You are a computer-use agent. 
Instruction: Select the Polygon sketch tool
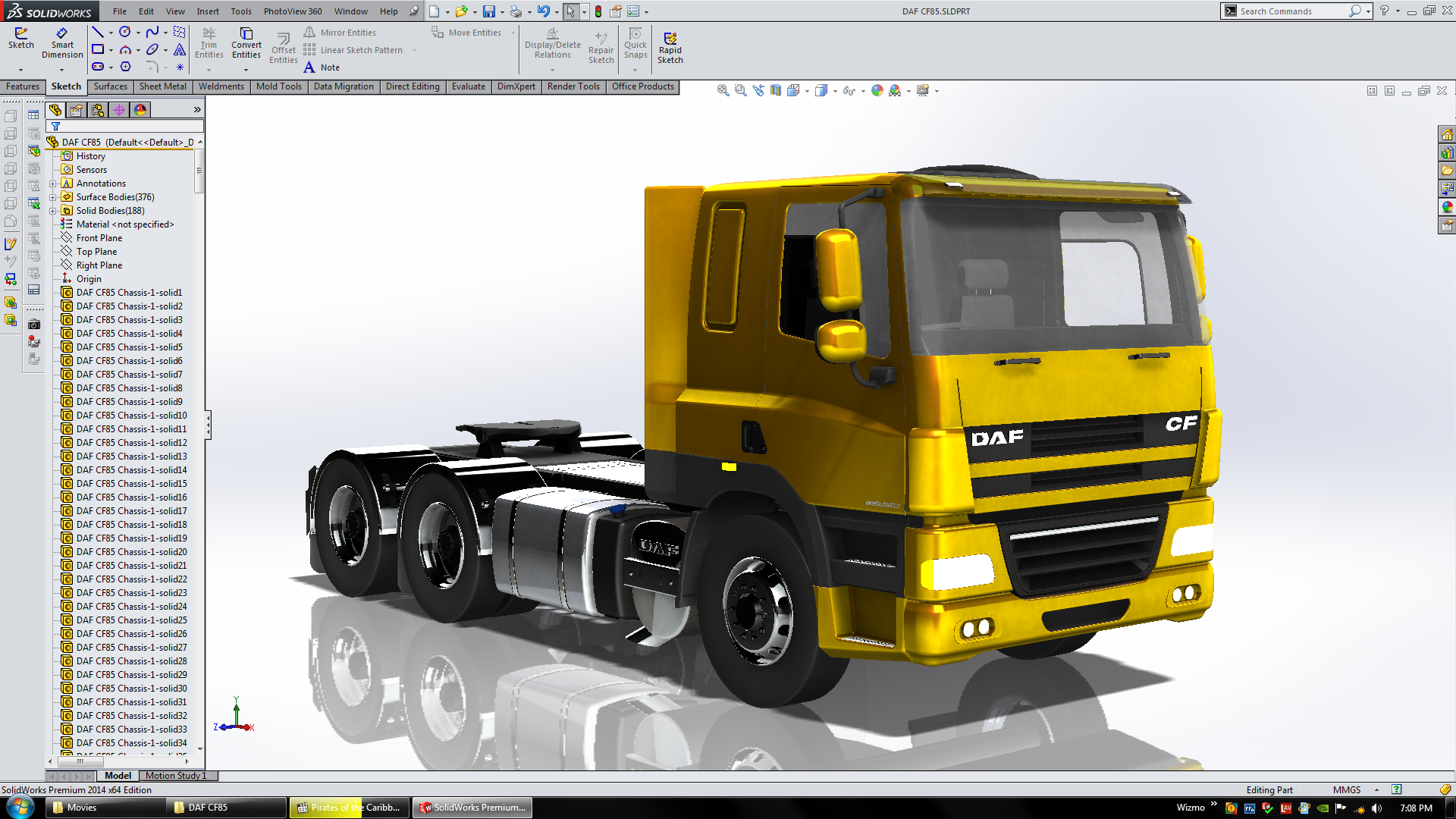pyautogui.click(x=125, y=67)
